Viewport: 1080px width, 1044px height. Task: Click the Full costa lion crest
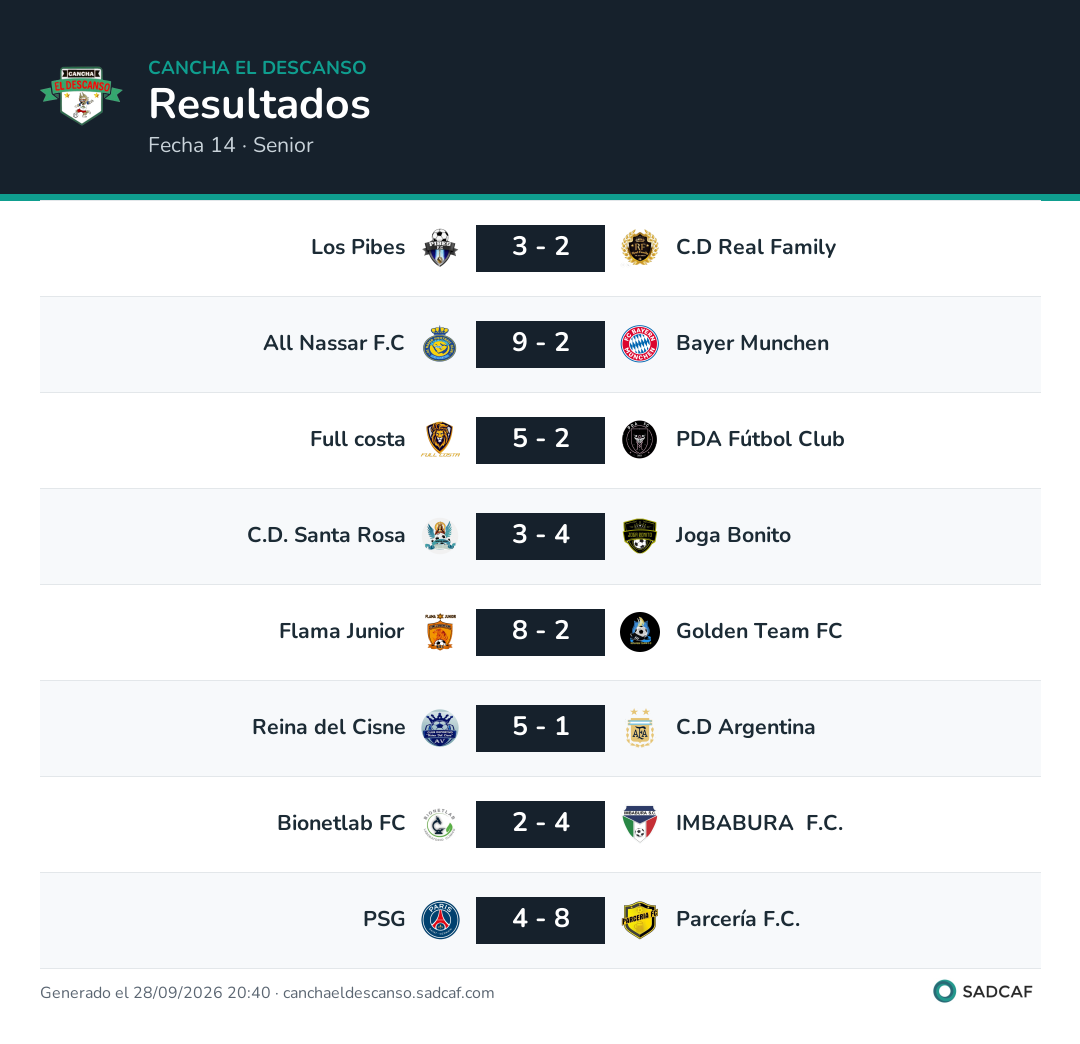439,440
